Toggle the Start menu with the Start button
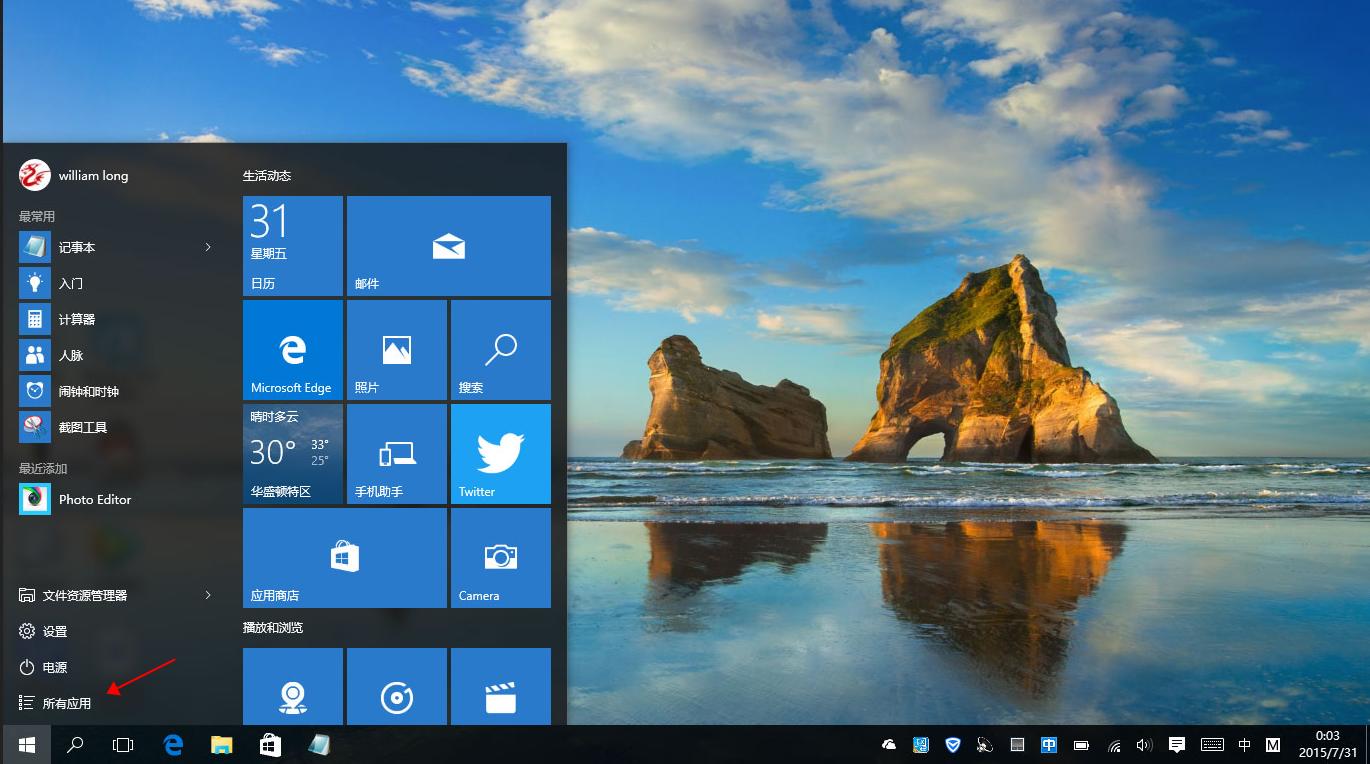This screenshot has height=764, width=1370. click(26, 744)
